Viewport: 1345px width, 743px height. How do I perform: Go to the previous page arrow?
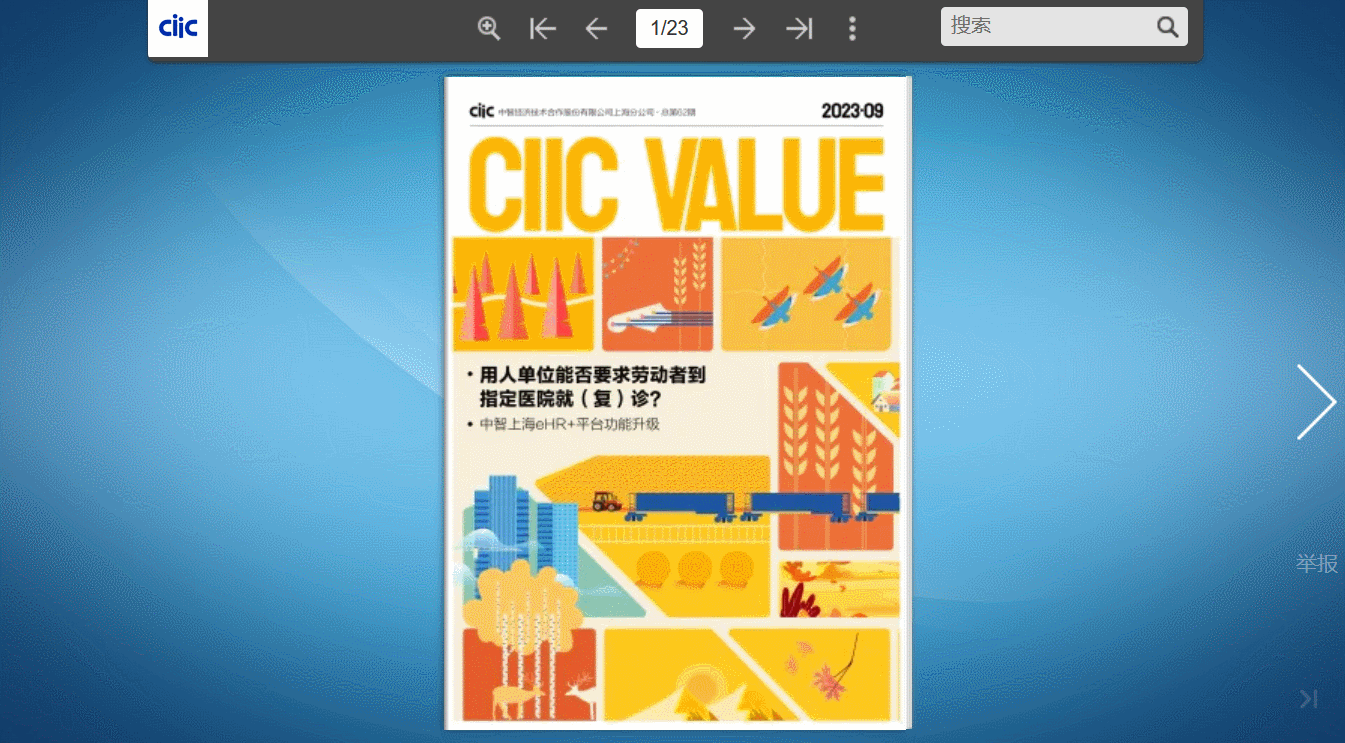[x=596, y=28]
